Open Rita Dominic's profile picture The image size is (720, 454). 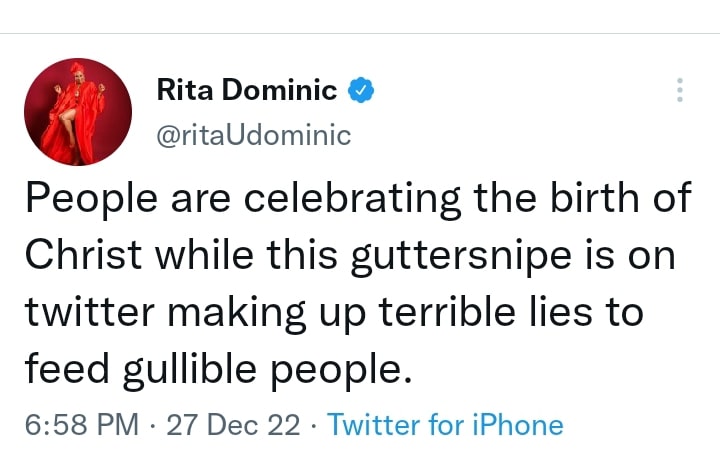(78, 111)
